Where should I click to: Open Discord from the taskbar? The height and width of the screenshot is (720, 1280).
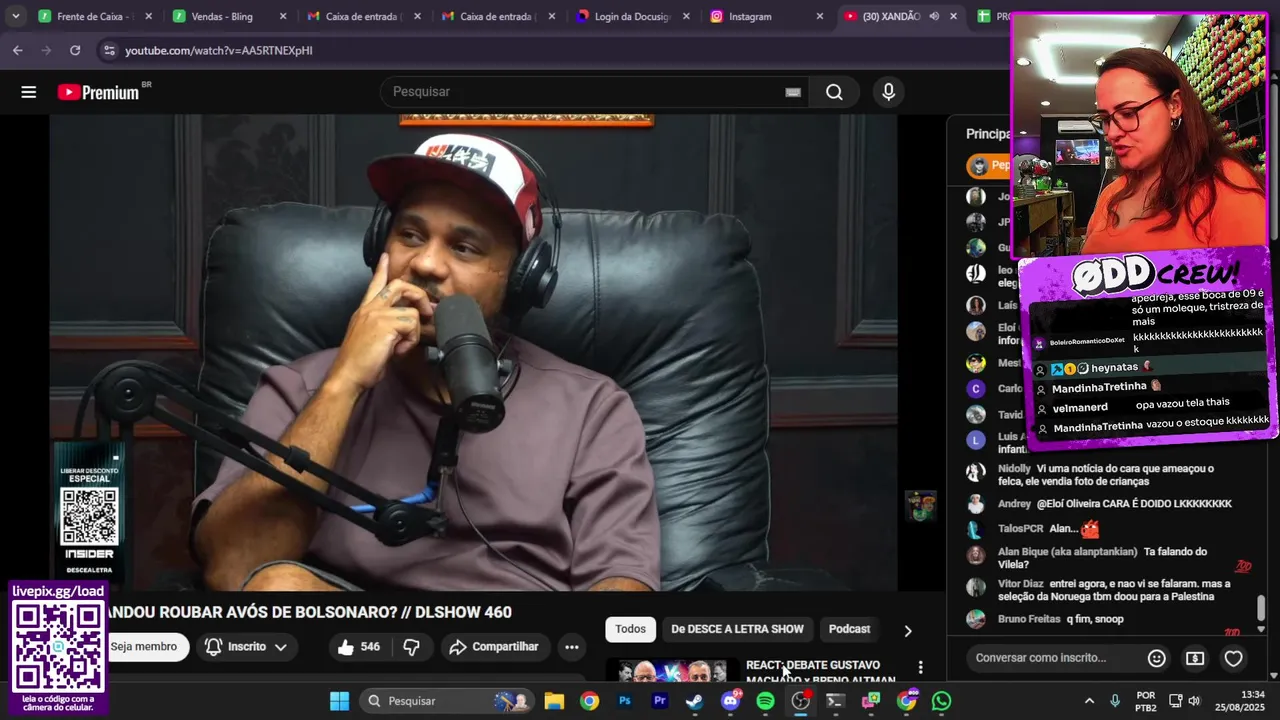[x=731, y=701]
